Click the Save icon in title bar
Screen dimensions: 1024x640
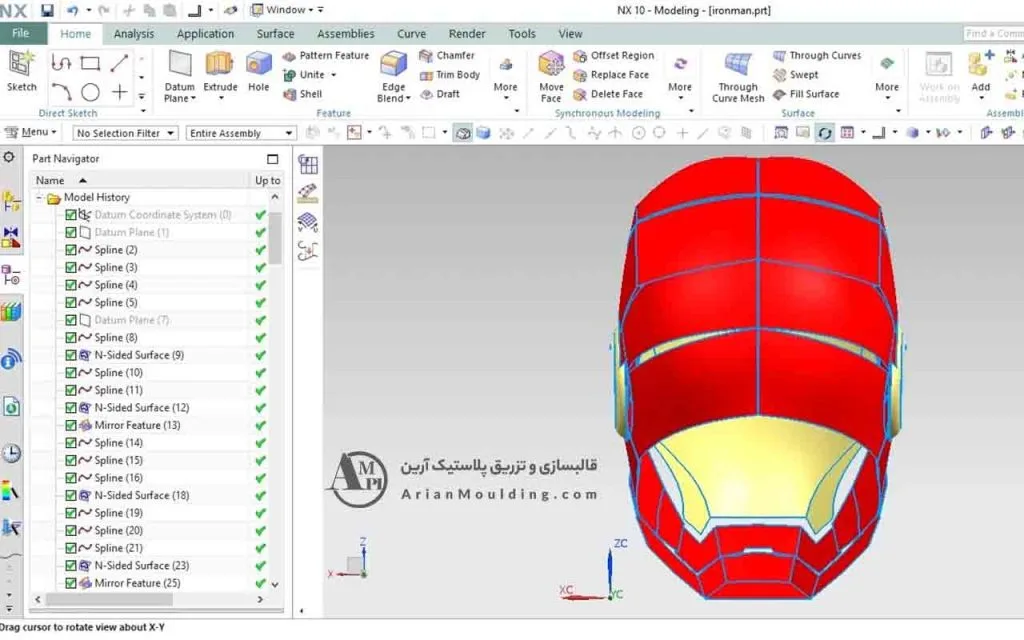tap(47, 10)
